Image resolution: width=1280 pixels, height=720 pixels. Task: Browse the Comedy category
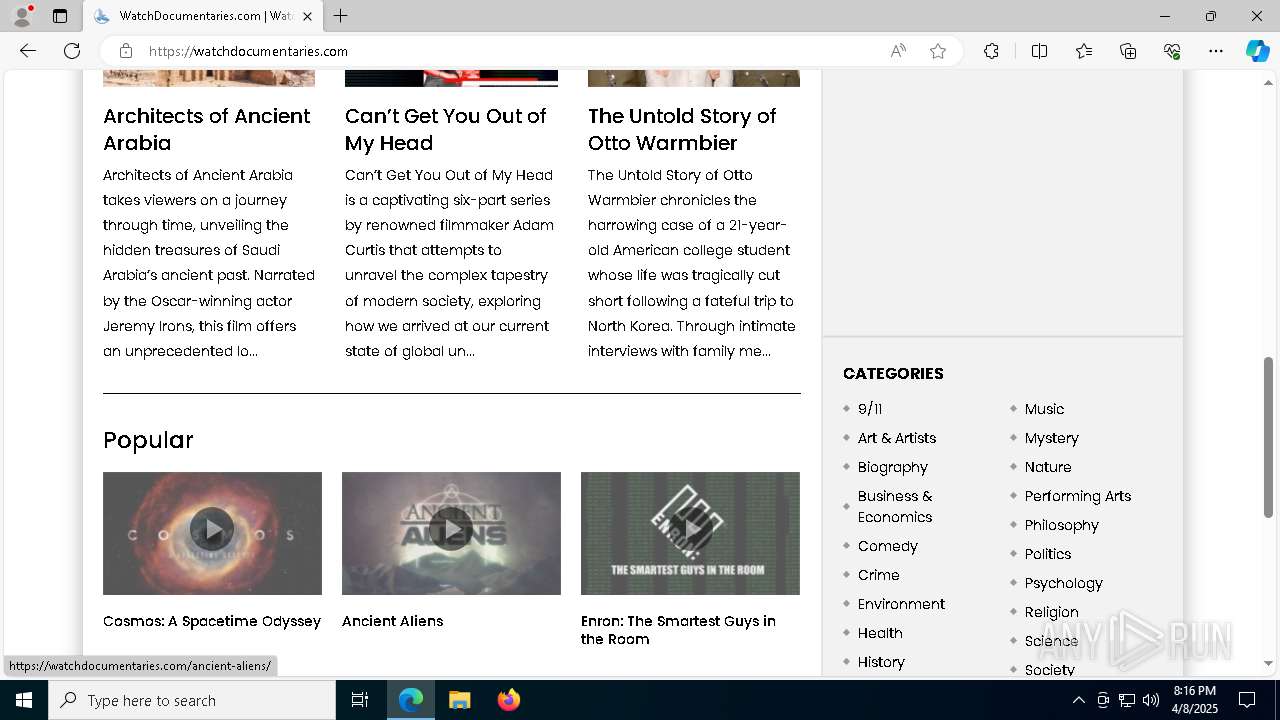pyautogui.click(x=888, y=546)
